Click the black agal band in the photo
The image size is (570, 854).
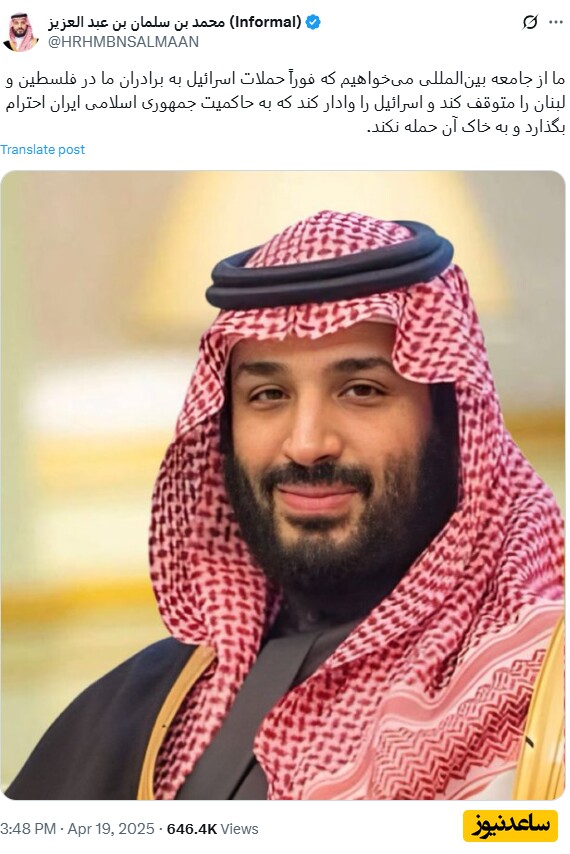tap(329, 270)
